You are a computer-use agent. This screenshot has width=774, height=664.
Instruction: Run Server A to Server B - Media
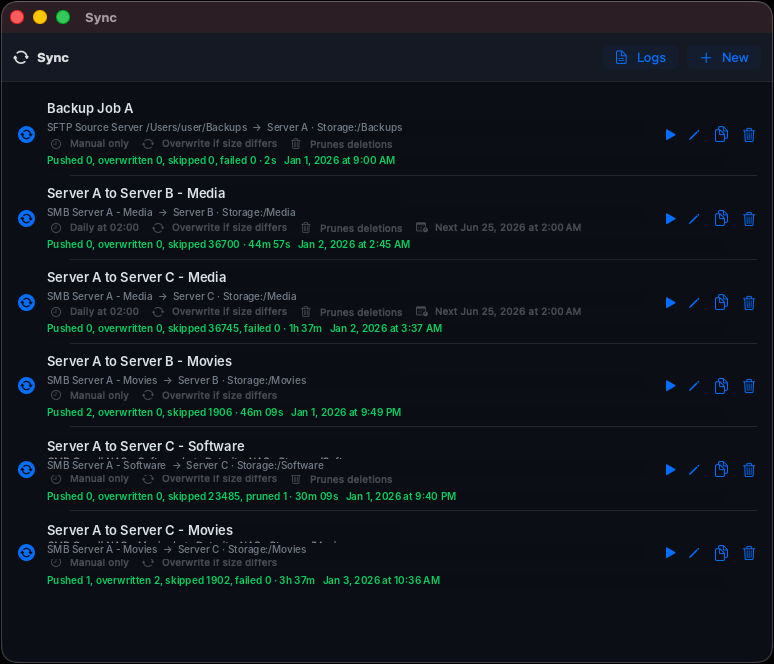click(670, 219)
